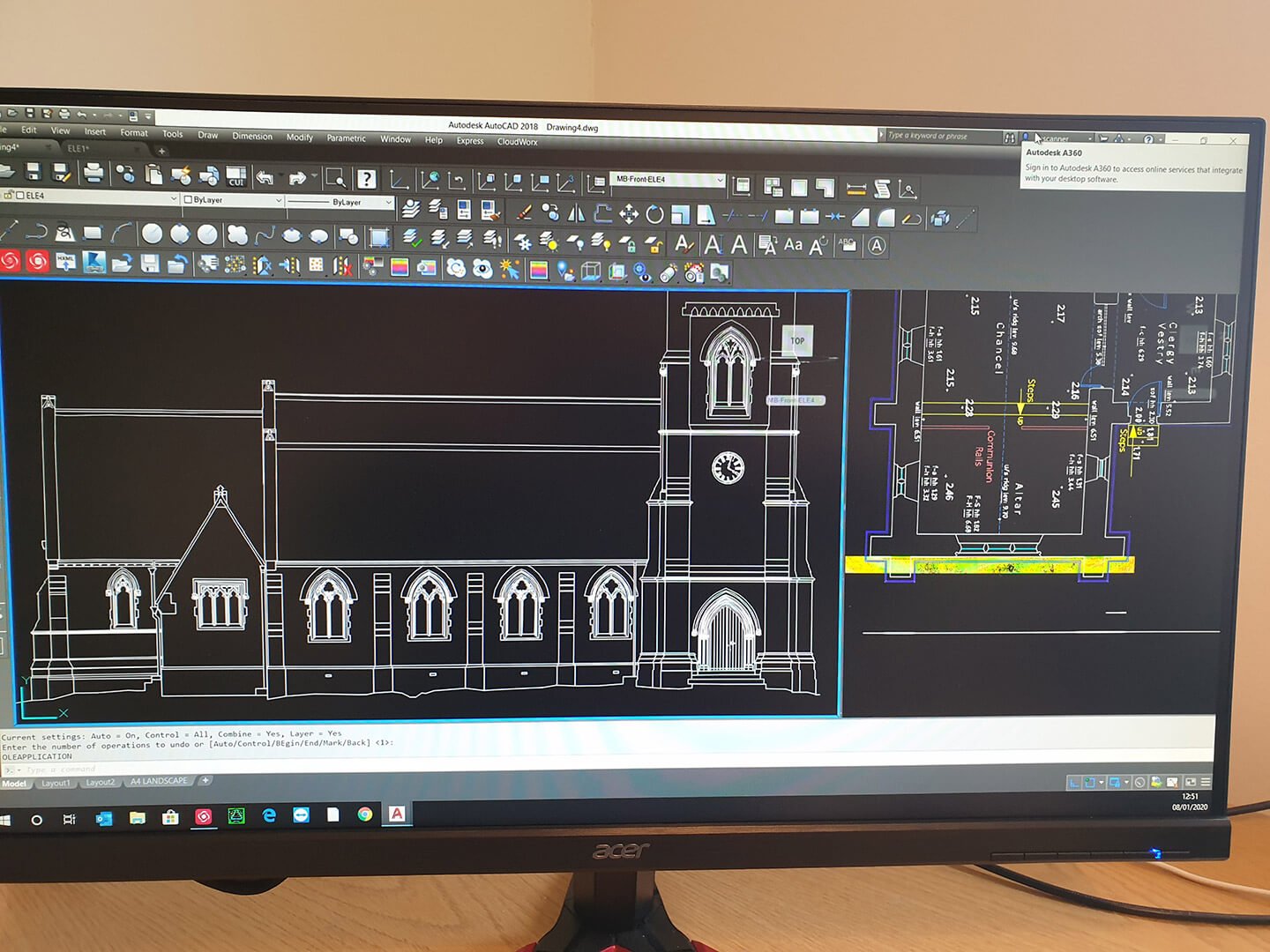Open the CUI customization tool
Viewport: 1270px width, 952px height.
coord(235,177)
